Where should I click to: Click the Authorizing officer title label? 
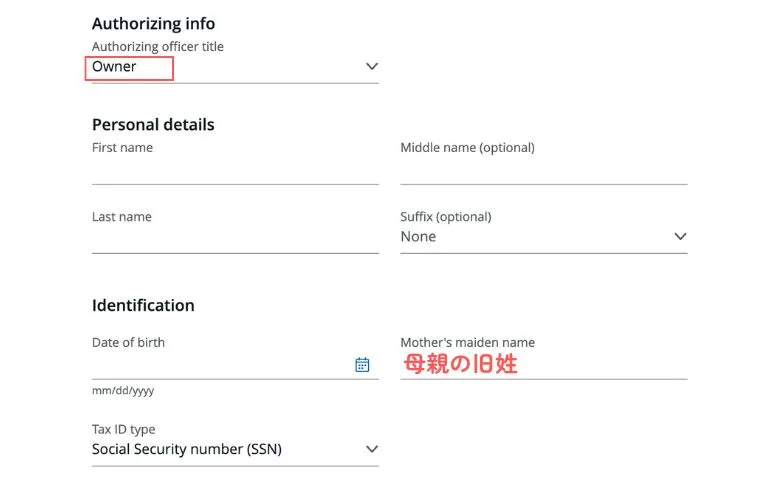pyautogui.click(x=158, y=47)
